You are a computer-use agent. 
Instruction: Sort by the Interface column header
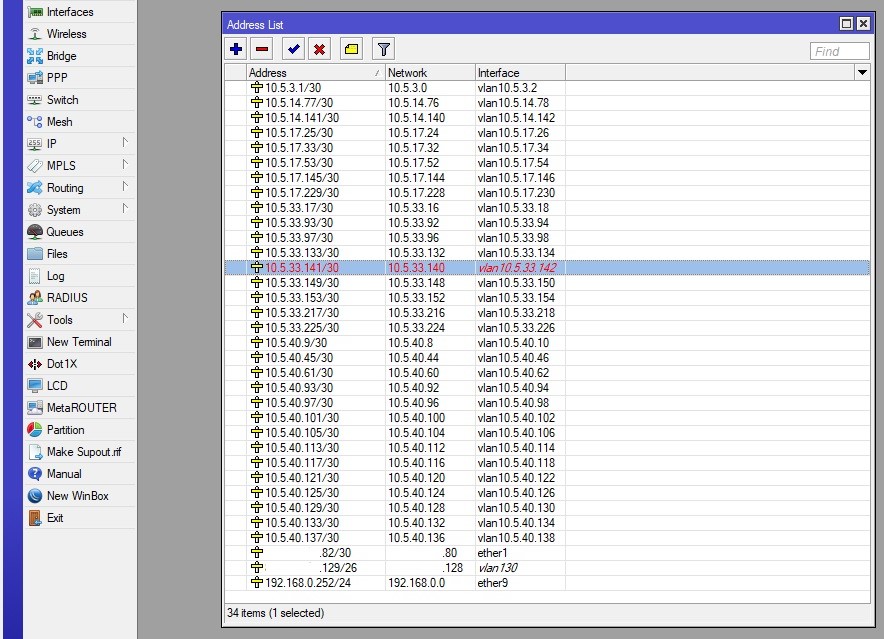[x=520, y=73]
